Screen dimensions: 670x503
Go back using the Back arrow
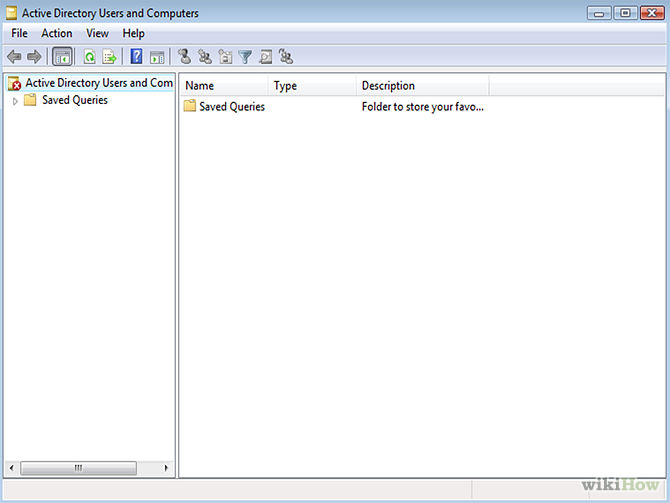(14, 56)
